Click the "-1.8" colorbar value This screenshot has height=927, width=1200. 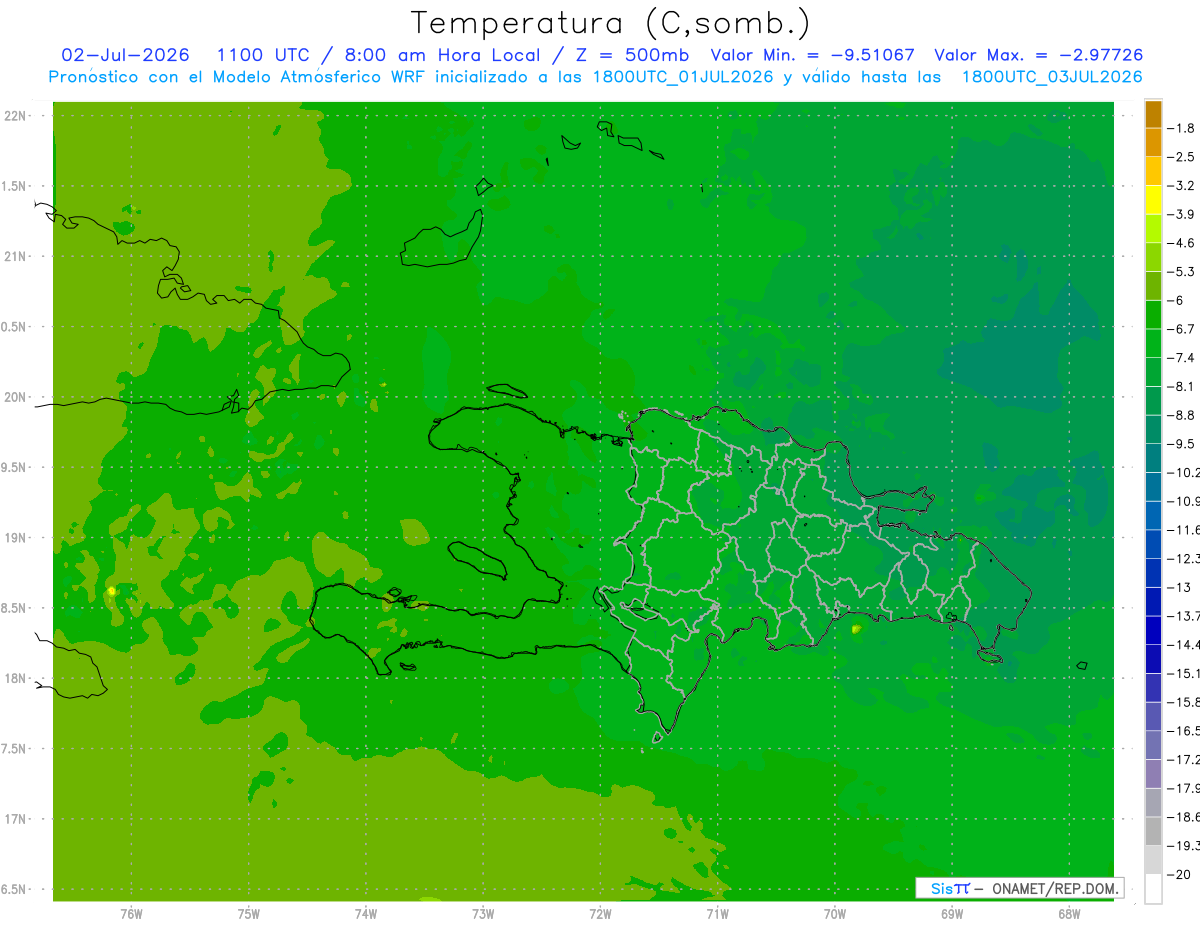(x=1181, y=128)
